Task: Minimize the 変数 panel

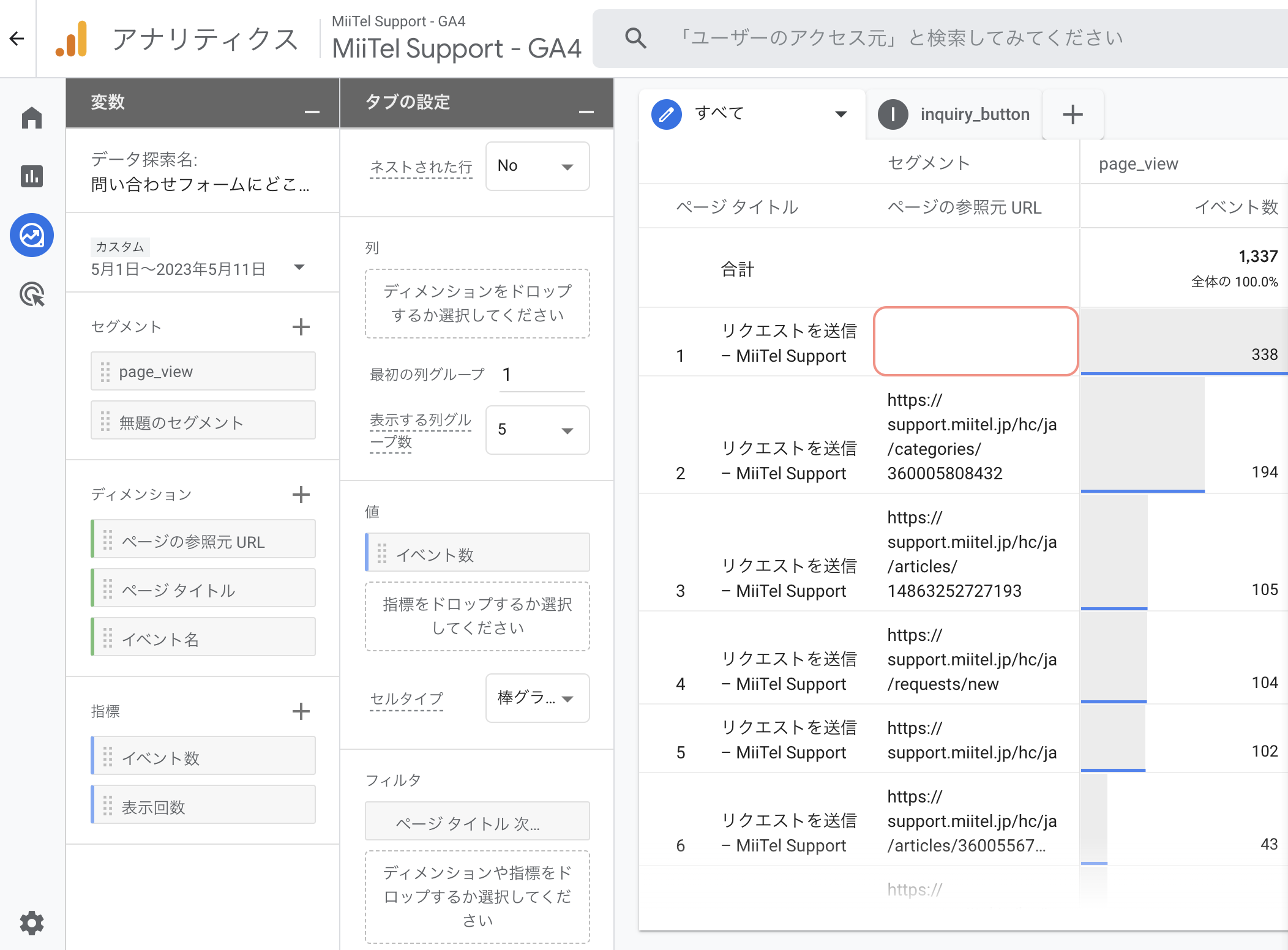Action: click(312, 111)
